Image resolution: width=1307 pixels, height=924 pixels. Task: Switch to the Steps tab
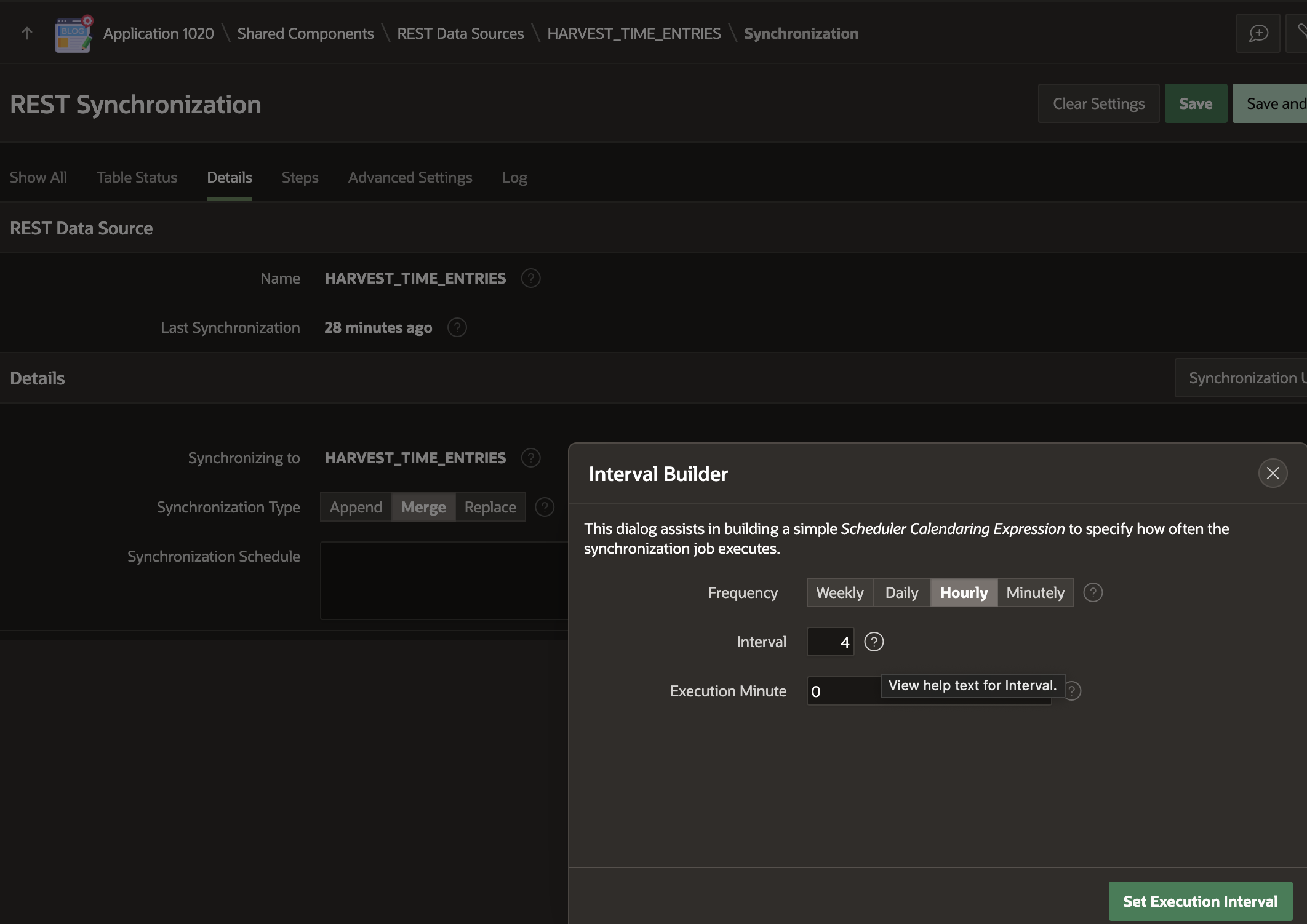tap(300, 176)
